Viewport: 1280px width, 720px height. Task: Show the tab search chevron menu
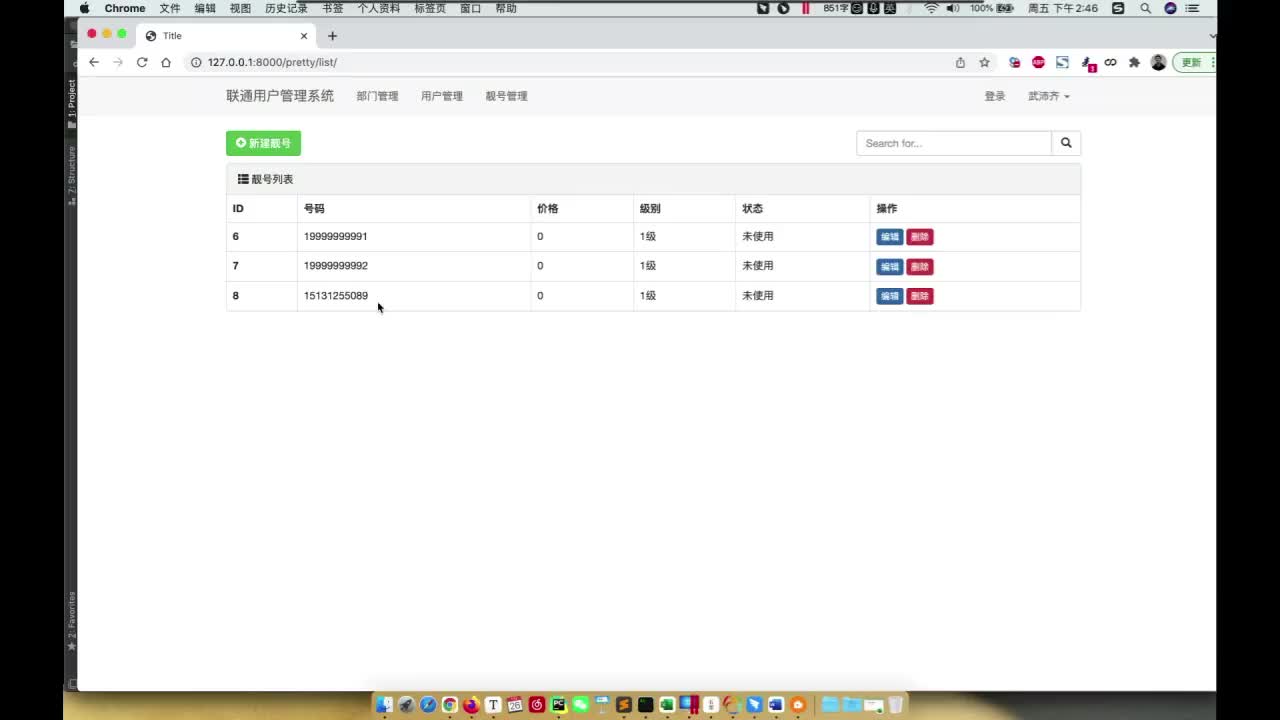(x=1212, y=36)
